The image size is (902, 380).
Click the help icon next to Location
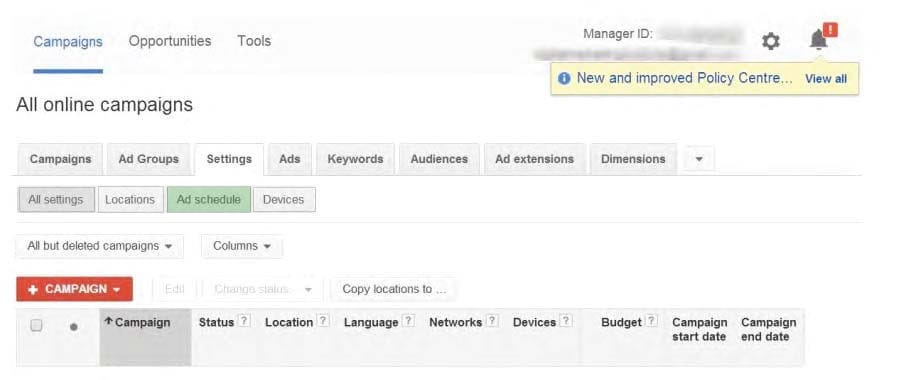tap(323, 321)
